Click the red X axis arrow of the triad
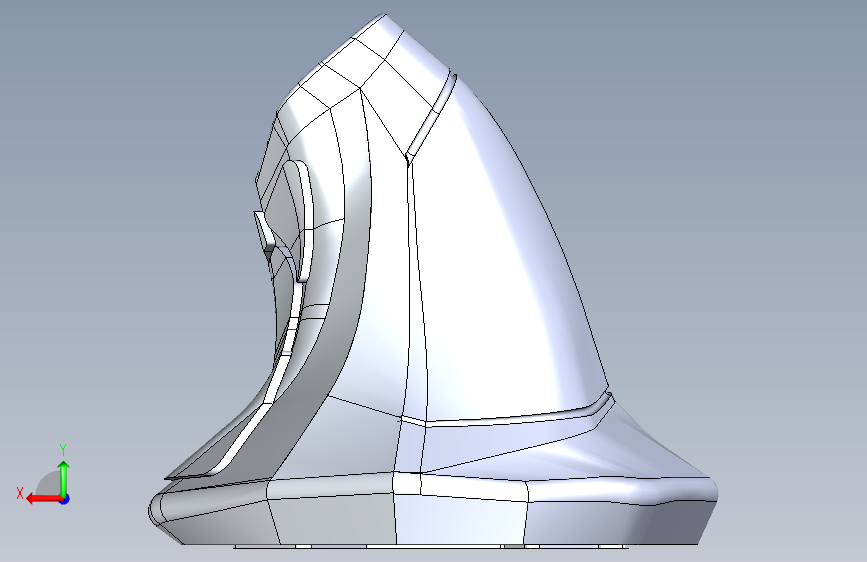The width and height of the screenshot is (867, 562). [44, 499]
